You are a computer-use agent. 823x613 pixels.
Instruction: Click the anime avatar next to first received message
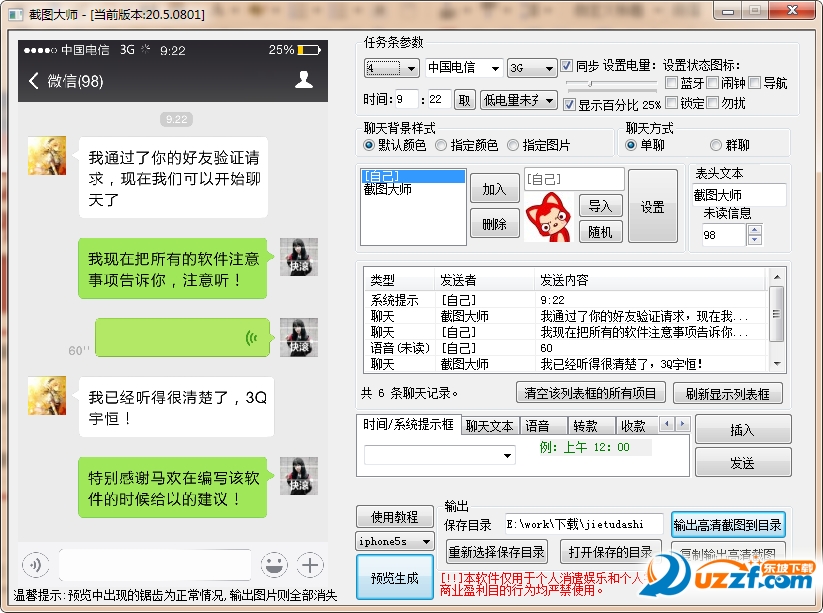pos(47,156)
